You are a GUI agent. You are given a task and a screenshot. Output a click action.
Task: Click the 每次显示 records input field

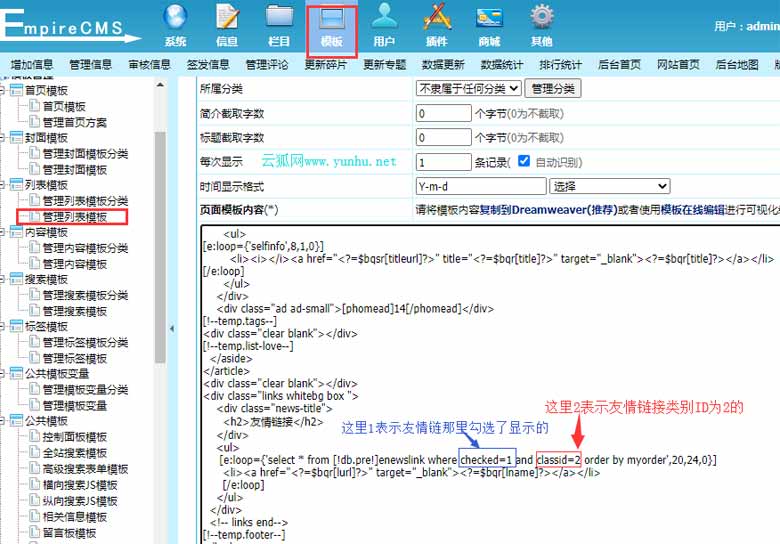pos(444,162)
